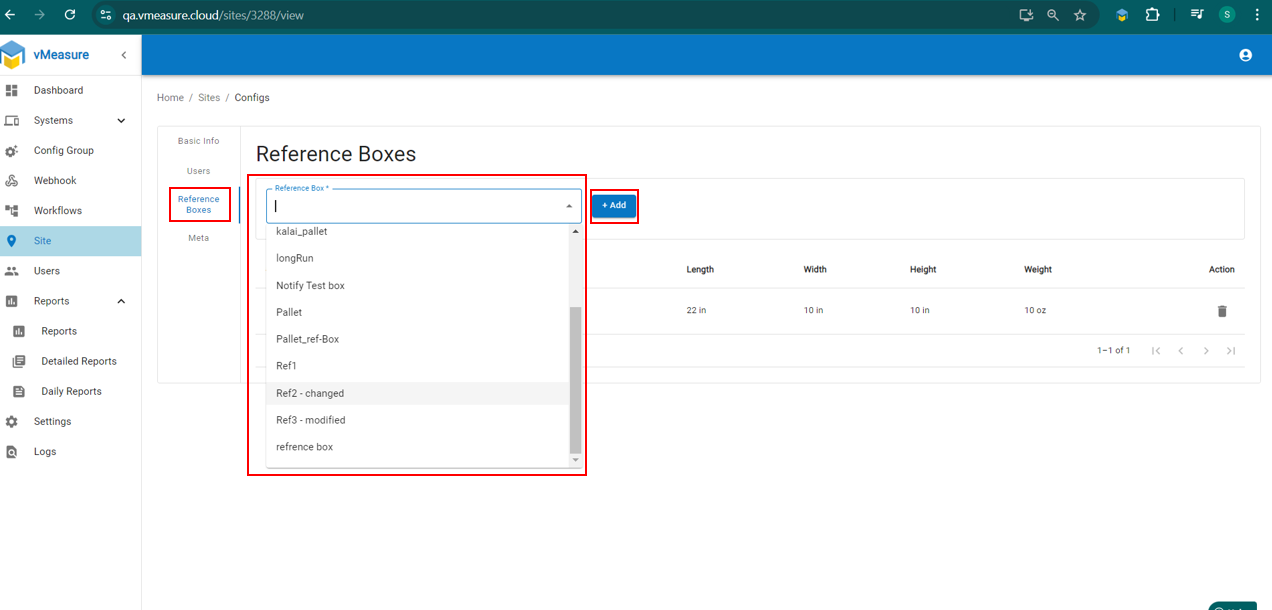Image resolution: width=1272 pixels, height=610 pixels.
Task: Go to Home via breadcrumb link
Action: point(170,98)
